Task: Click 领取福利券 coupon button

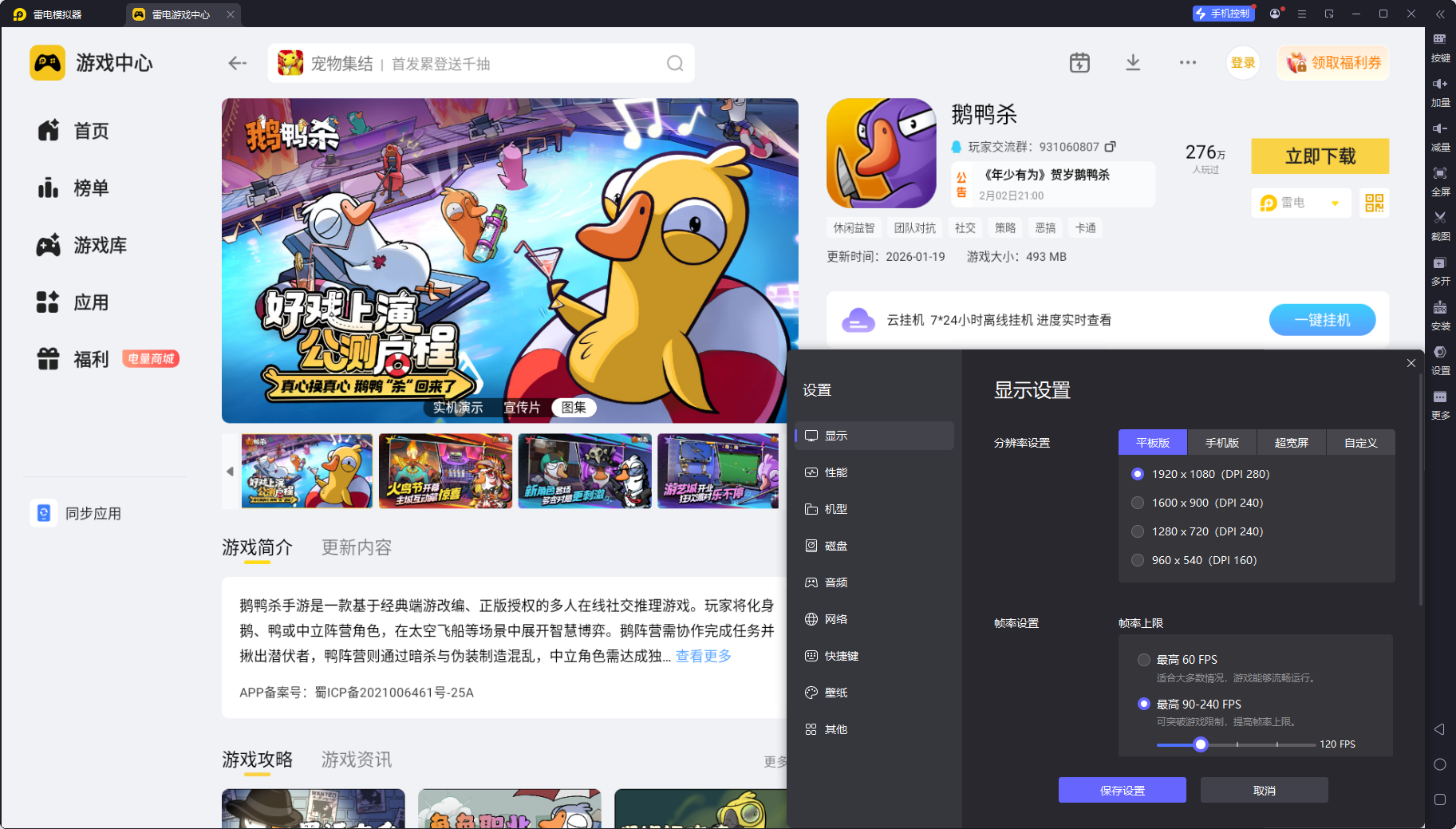Action: (1333, 63)
